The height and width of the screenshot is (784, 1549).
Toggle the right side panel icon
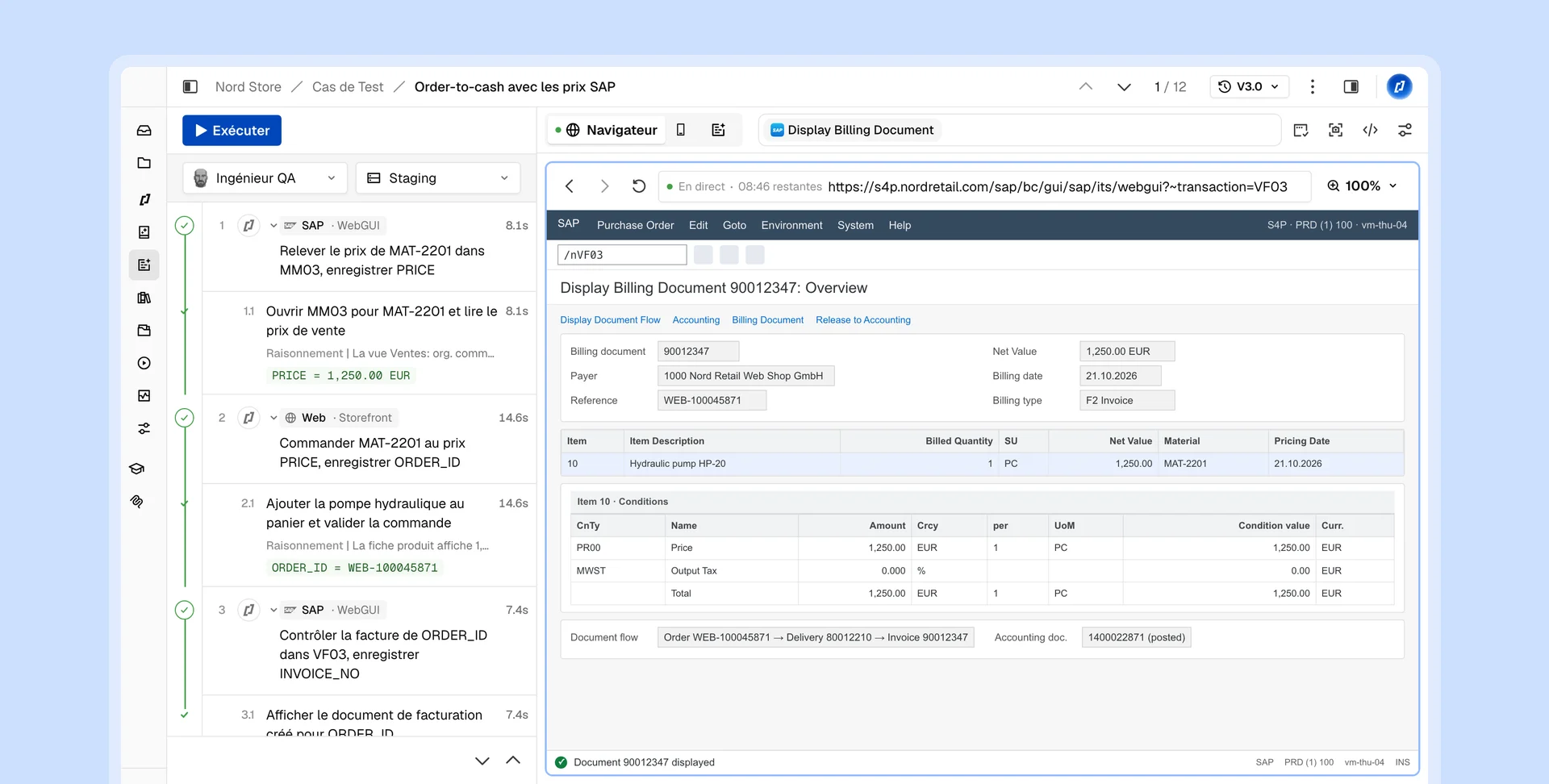[x=1351, y=86]
